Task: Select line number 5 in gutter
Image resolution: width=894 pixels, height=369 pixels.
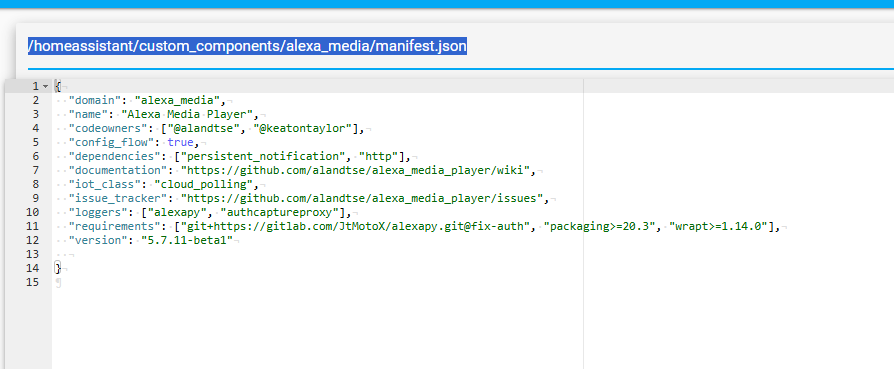Action: tap(36, 142)
